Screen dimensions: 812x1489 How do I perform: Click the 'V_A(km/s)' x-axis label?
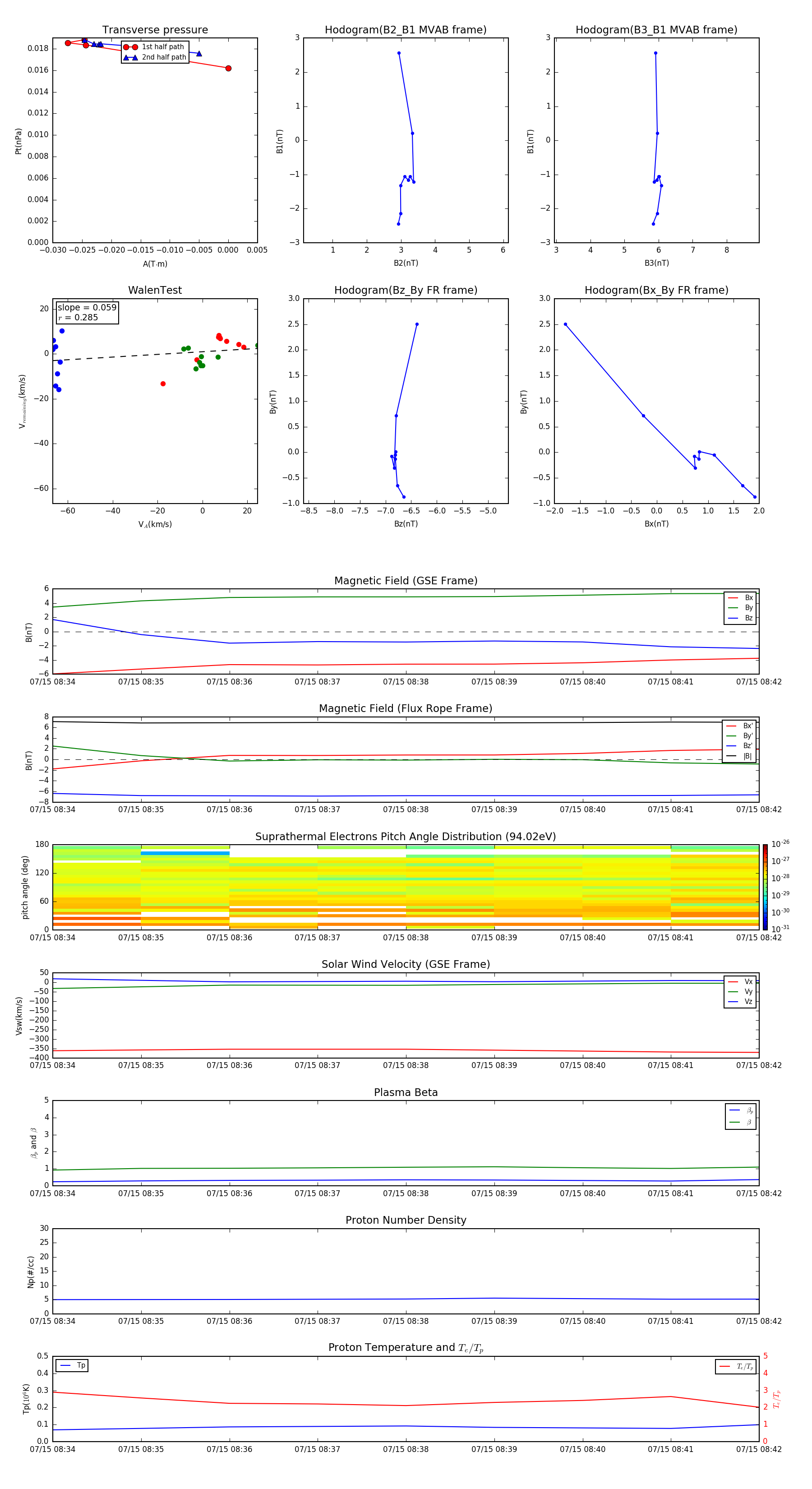pos(155,524)
